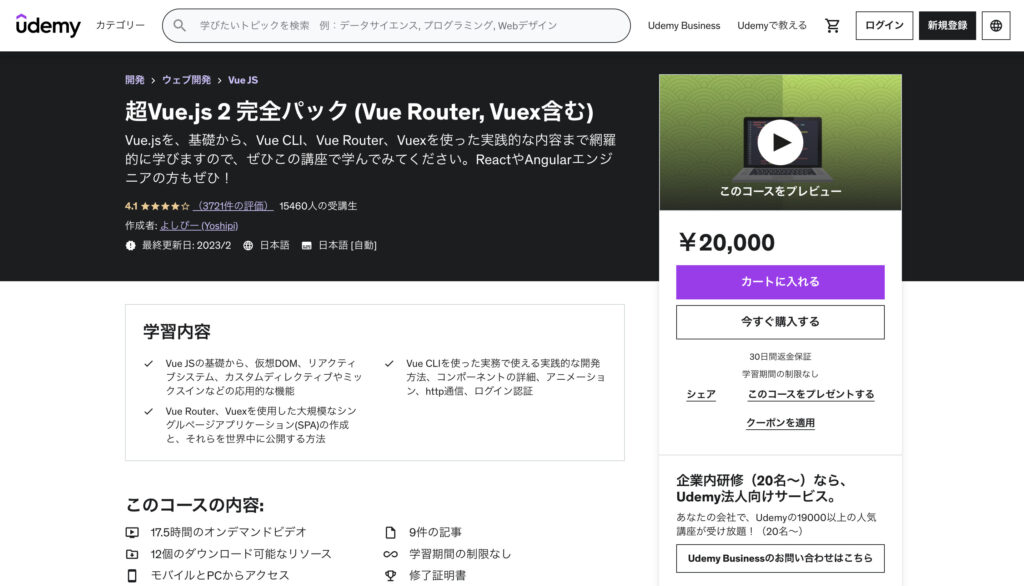Click the 開発 breadcrumb
1024x586 pixels.
point(135,80)
